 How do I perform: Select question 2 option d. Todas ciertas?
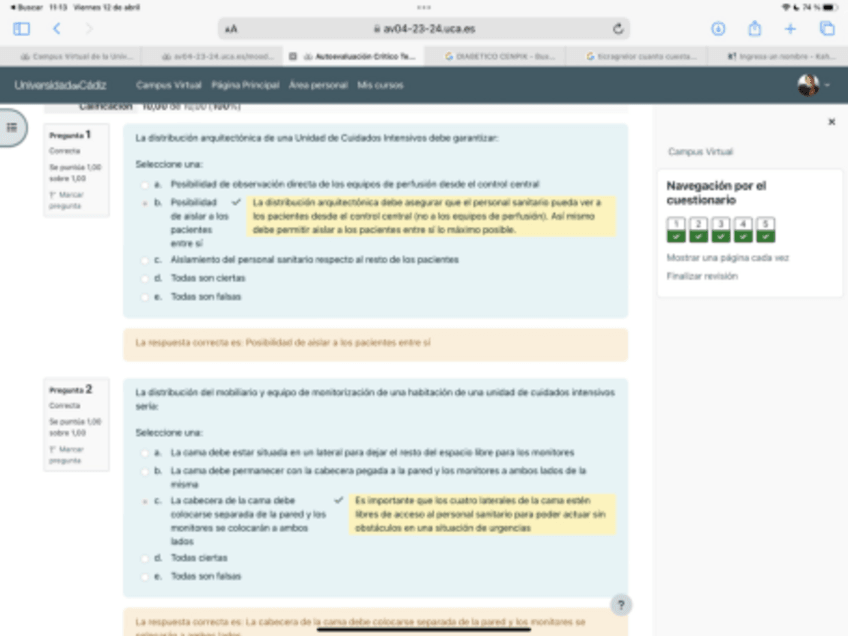pos(144,558)
